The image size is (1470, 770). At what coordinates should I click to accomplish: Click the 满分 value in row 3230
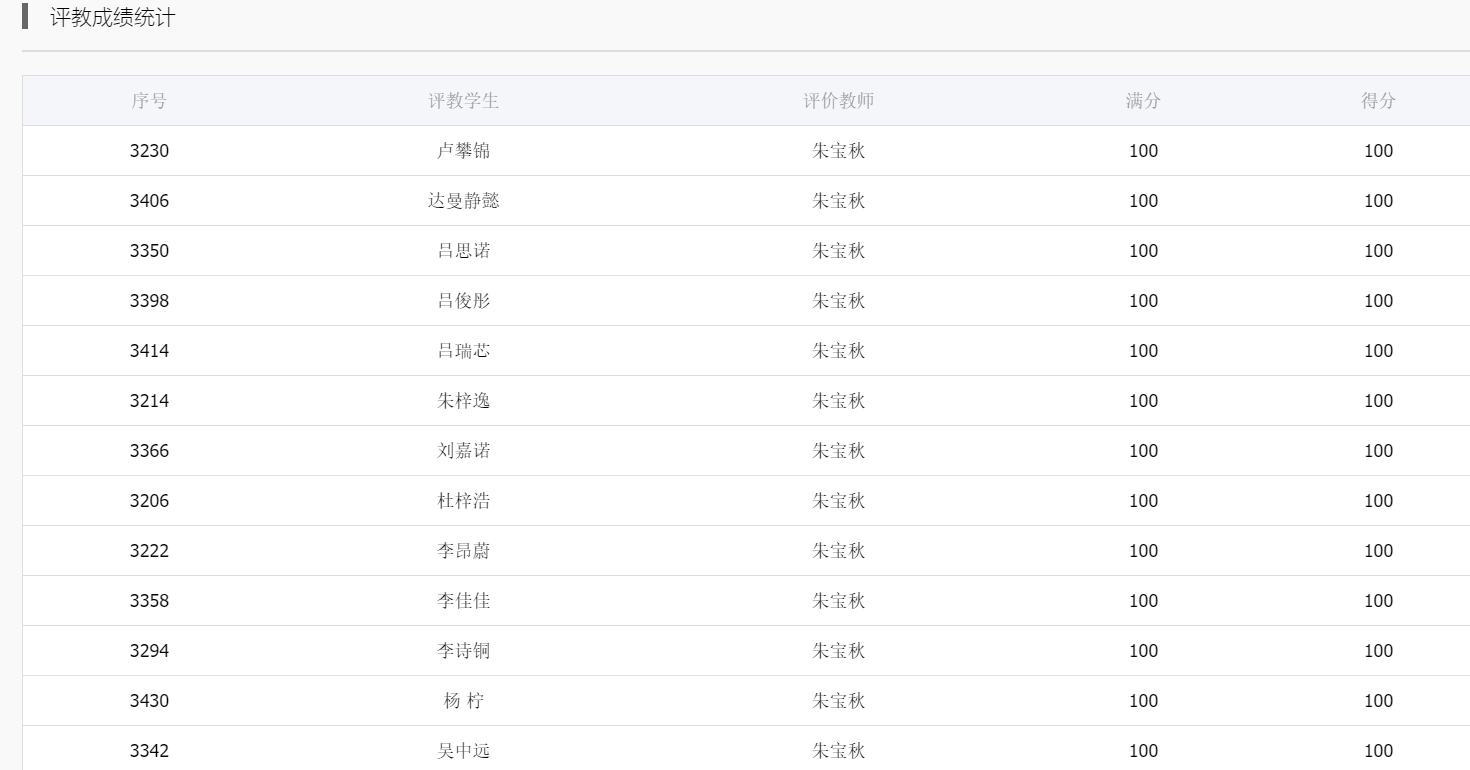[1143, 151]
